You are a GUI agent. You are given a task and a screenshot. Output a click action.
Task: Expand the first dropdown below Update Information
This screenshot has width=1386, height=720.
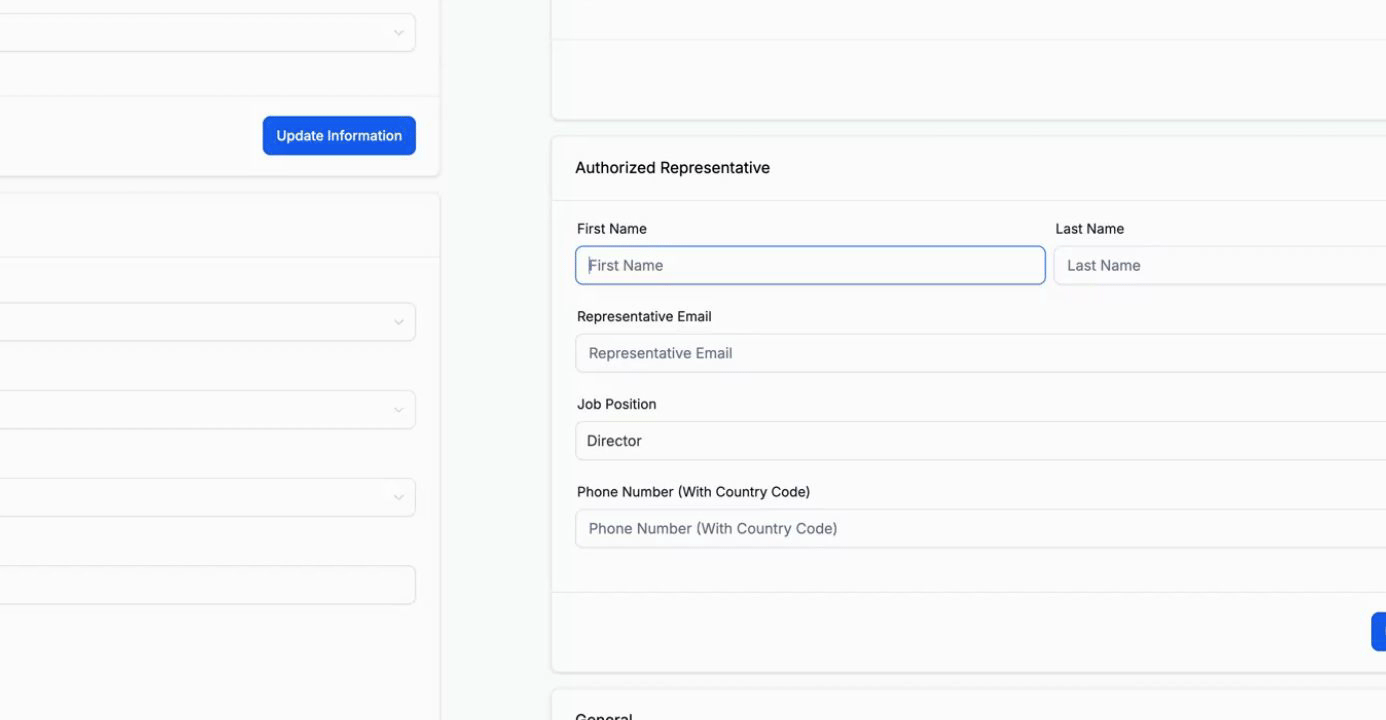(200, 322)
